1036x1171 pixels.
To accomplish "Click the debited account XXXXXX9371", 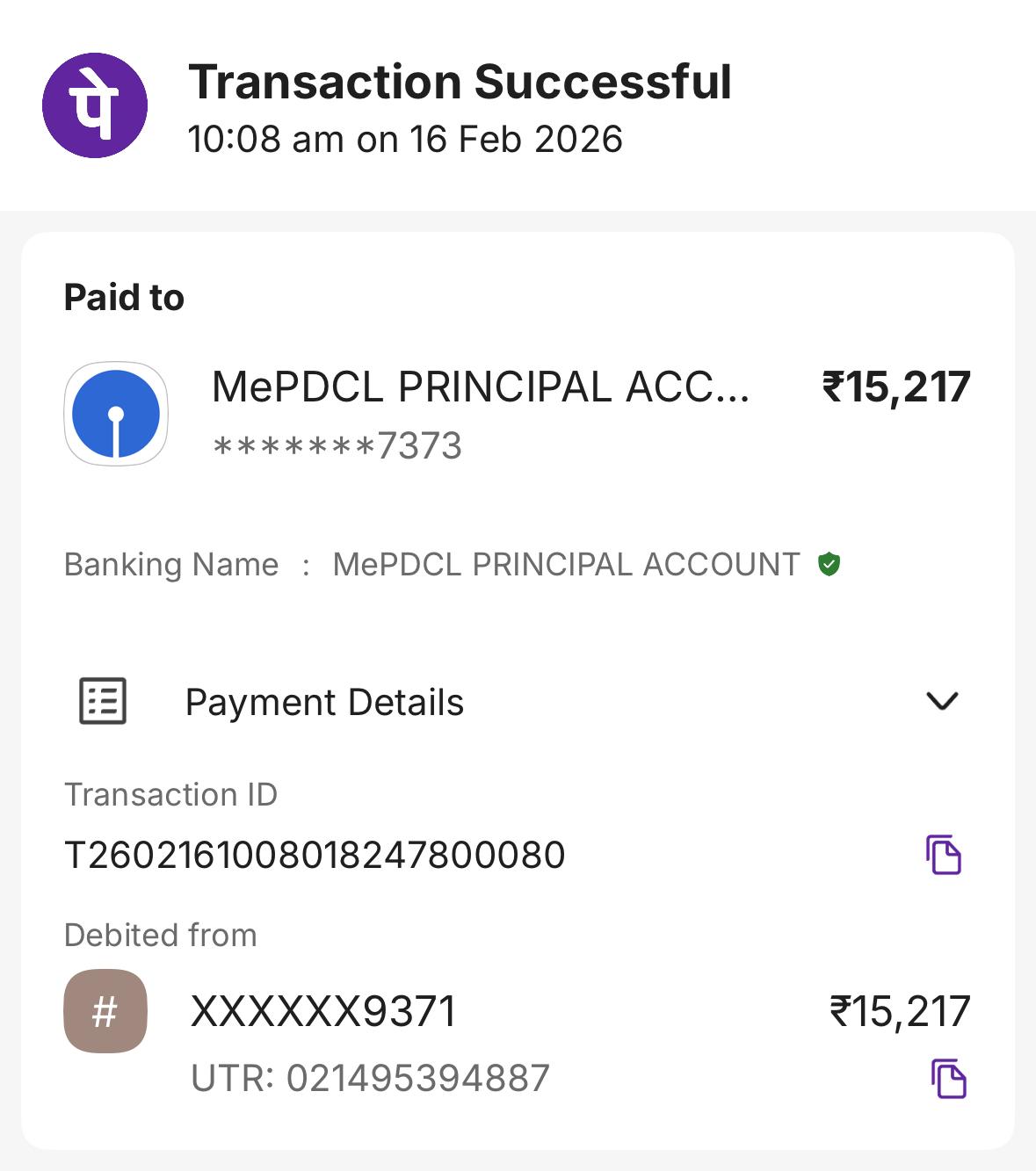I will coord(323,1011).
